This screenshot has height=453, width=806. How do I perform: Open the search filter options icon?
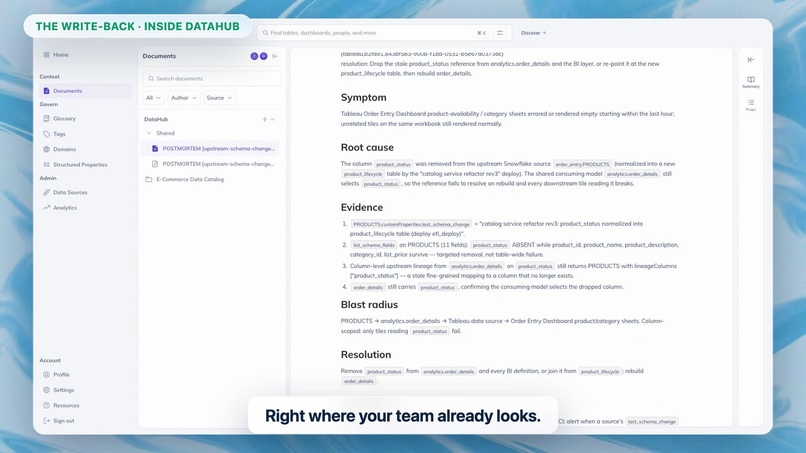click(500, 33)
